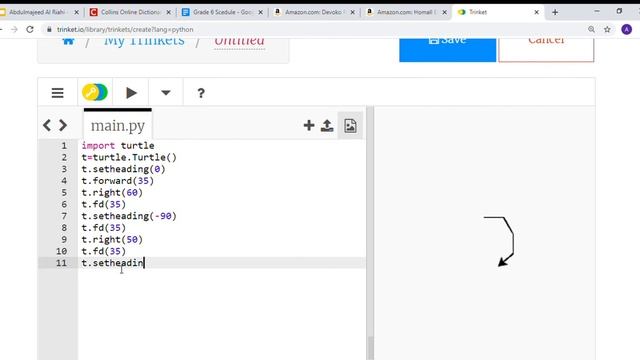Edit the Untitled trinket name
The height and width of the screenshot is (360, 640).
240,42
